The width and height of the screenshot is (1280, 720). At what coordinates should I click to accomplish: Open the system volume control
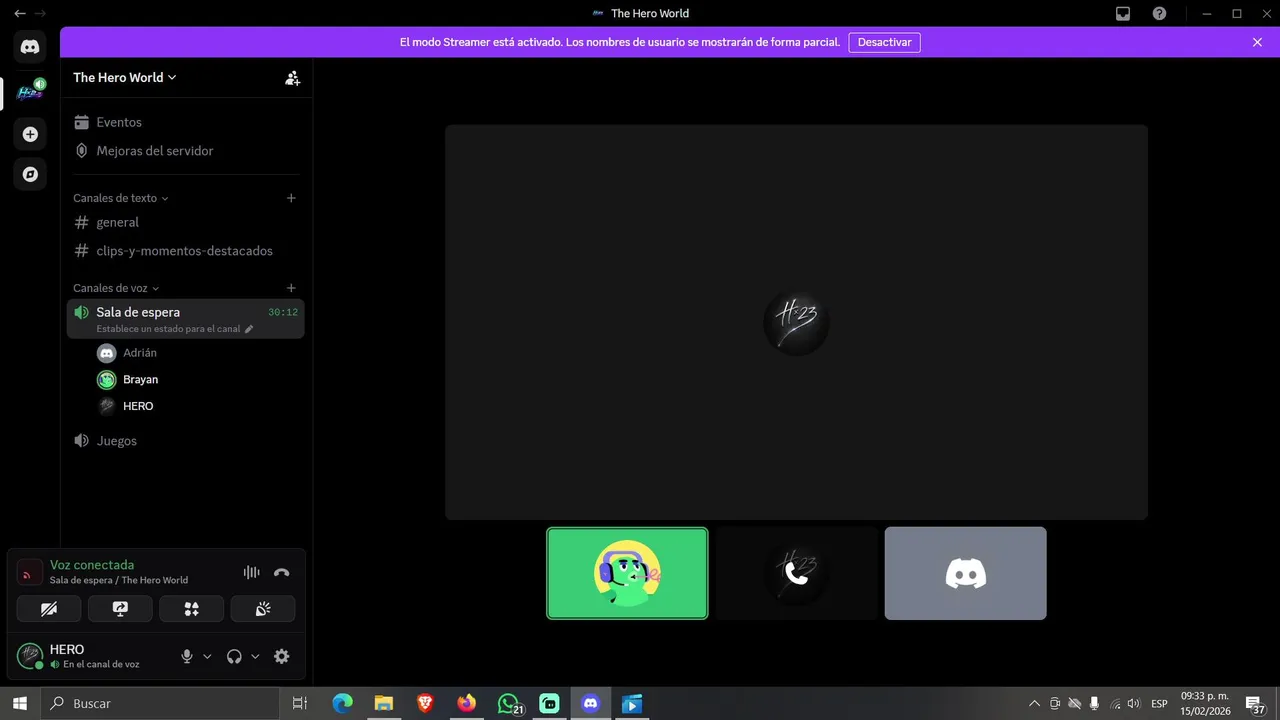click(1133, 703)
